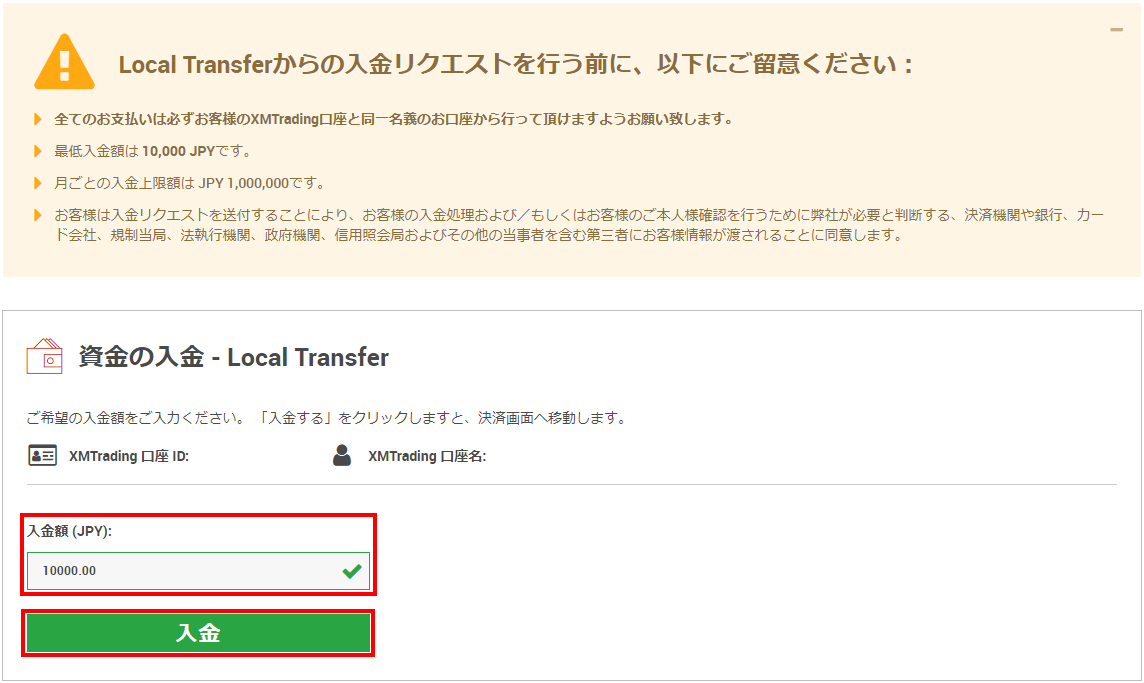Click the 入金額 (JPY) amount input field

[198, 571]
